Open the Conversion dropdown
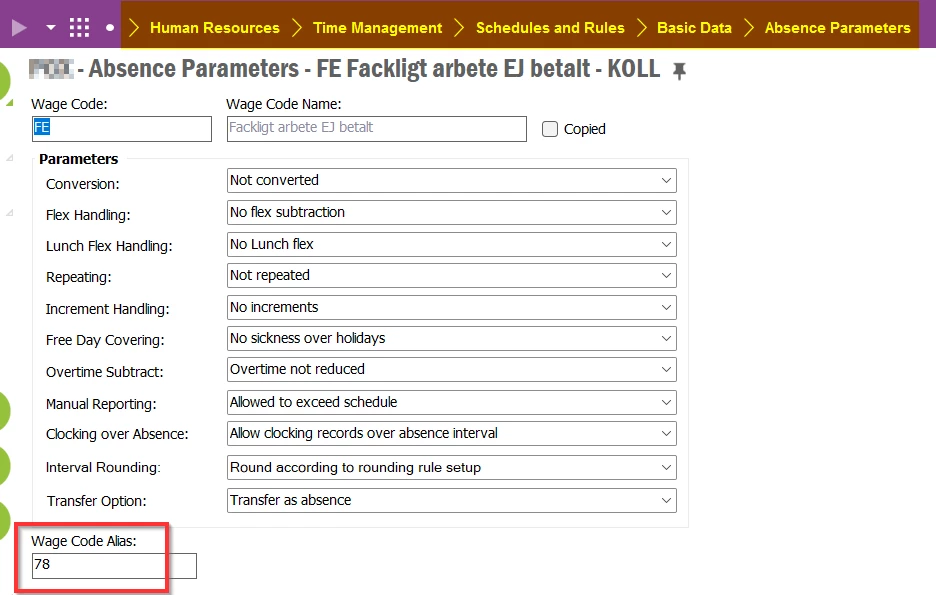Viewport: 936px width, 595px height. (452, 180)
